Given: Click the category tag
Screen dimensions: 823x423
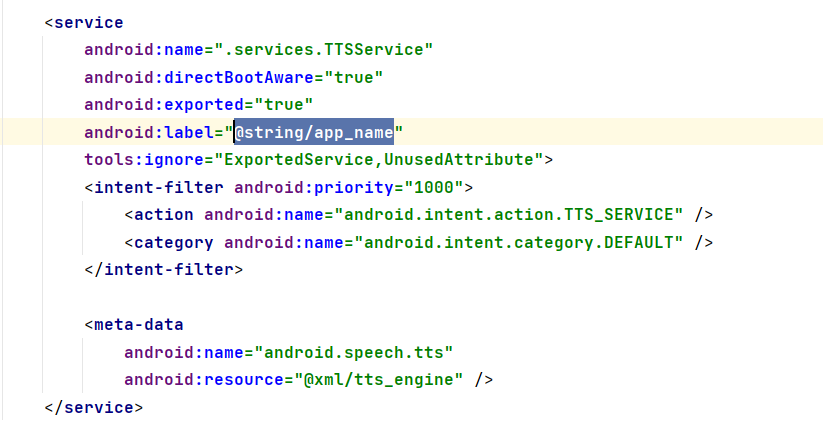Looking at the screenshot, I should pos(169,242).
